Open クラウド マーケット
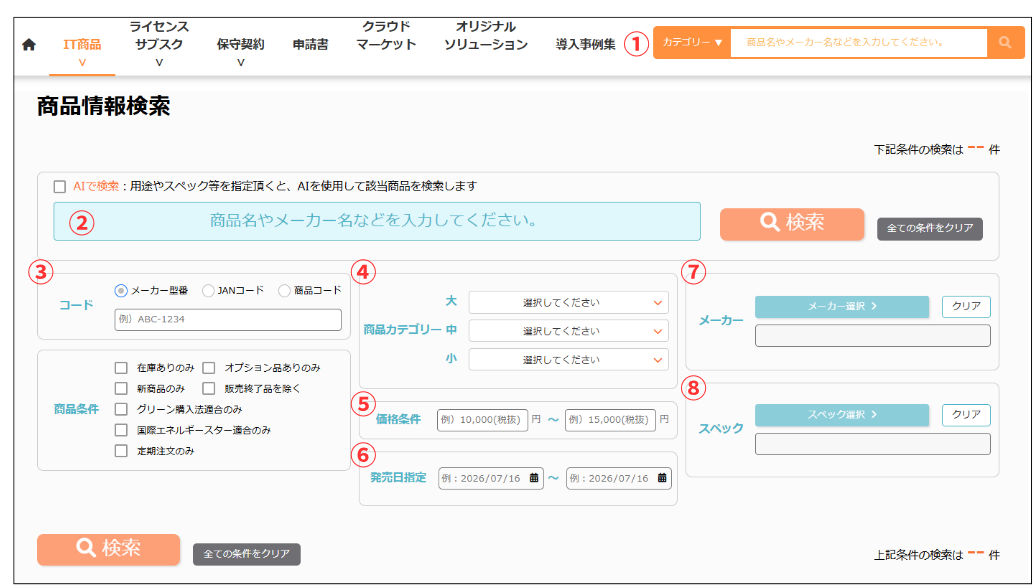 point(387,36)
